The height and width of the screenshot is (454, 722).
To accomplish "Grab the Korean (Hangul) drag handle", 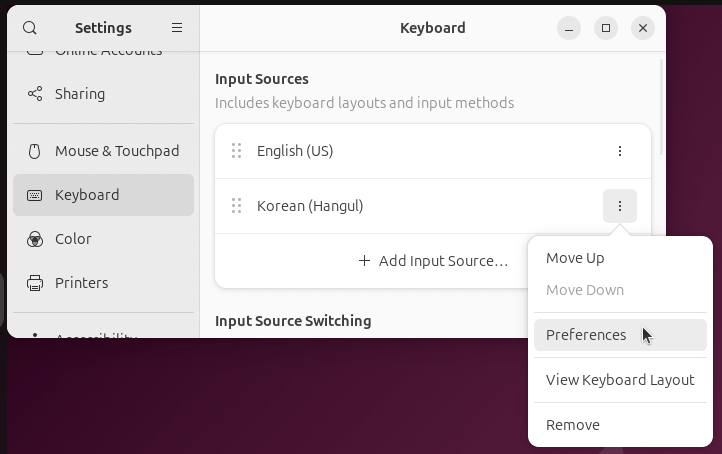I will (236, 206).
